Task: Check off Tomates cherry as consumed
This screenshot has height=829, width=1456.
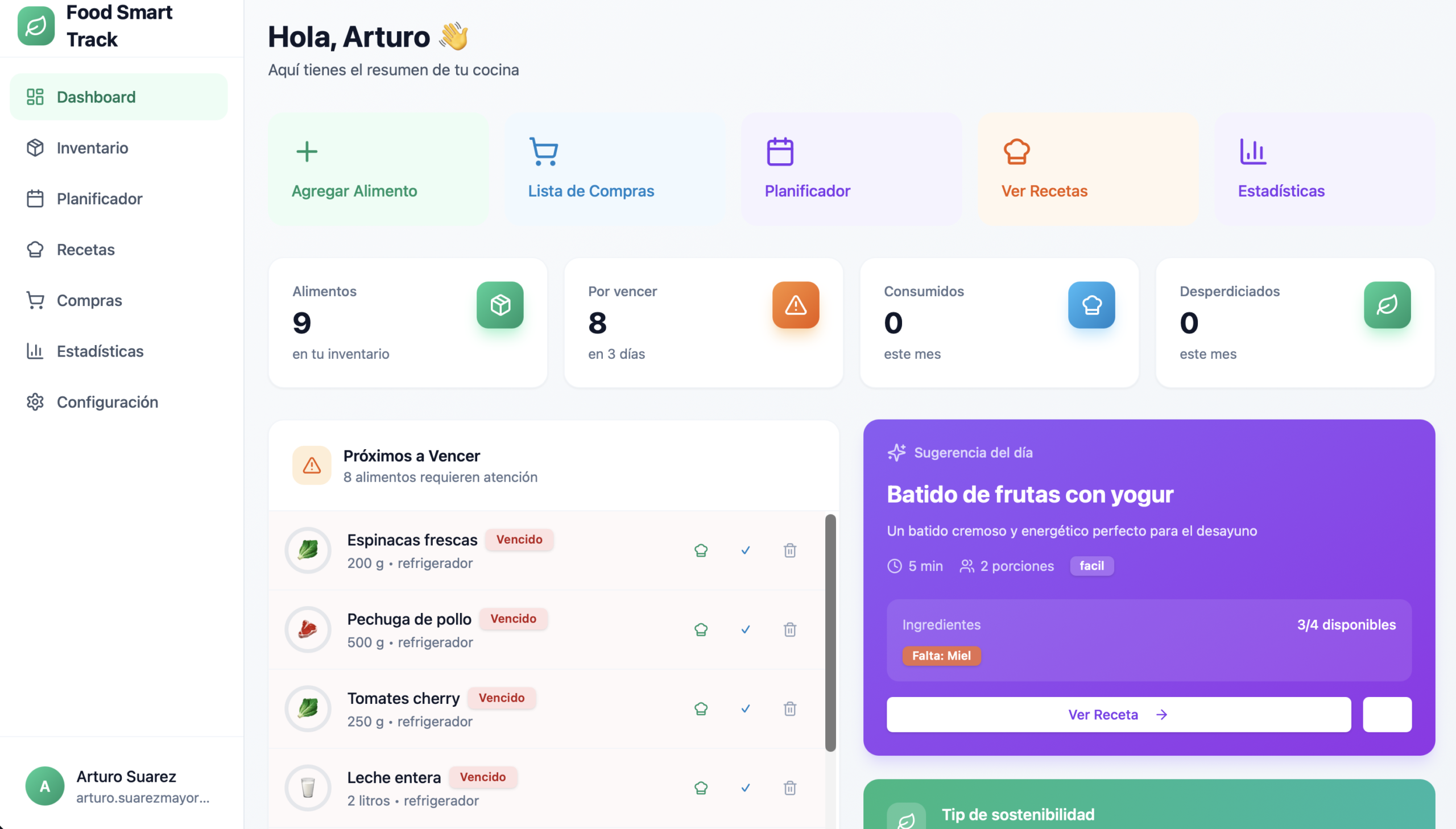Action: pos(745,708)
